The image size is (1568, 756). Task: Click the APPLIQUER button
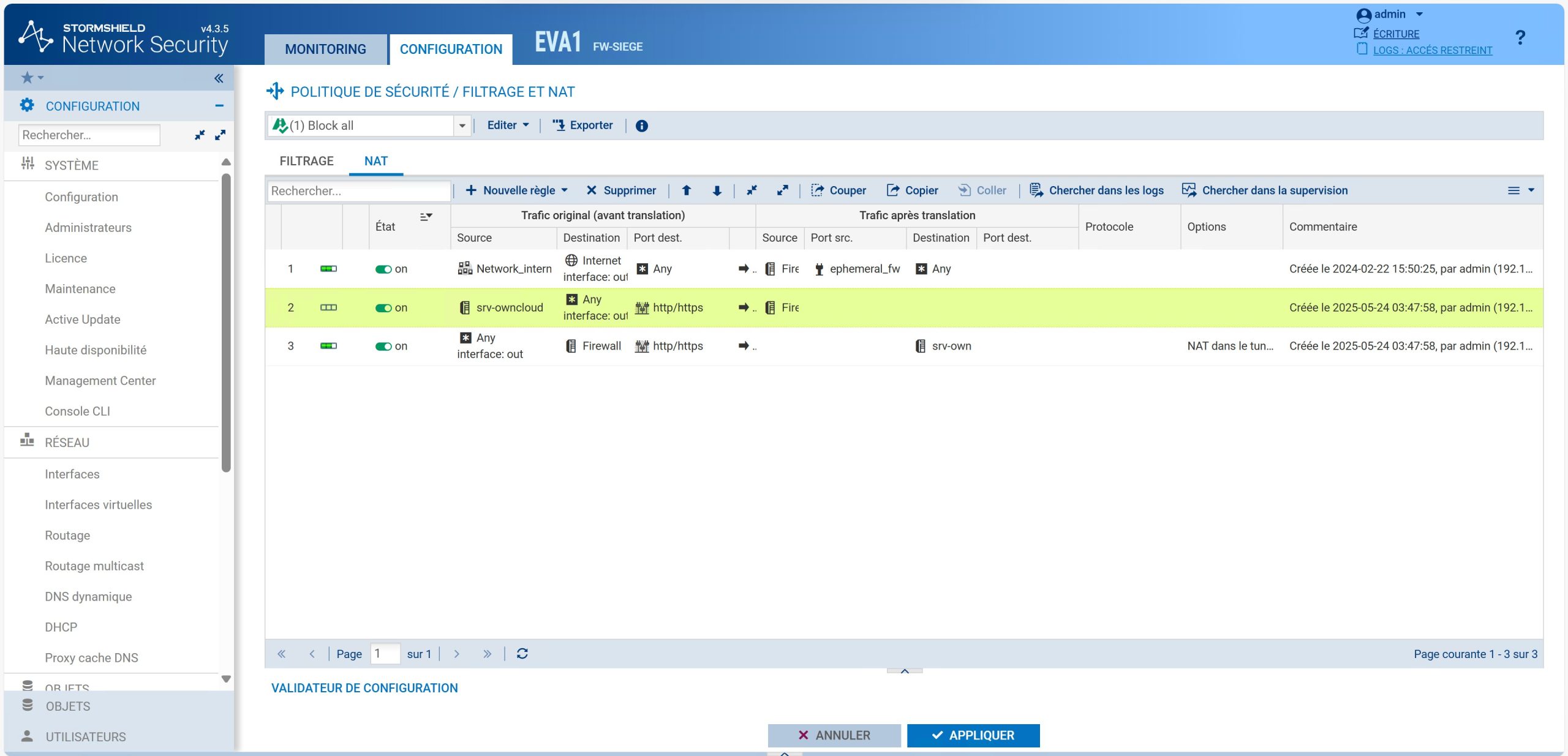(973, 735)
